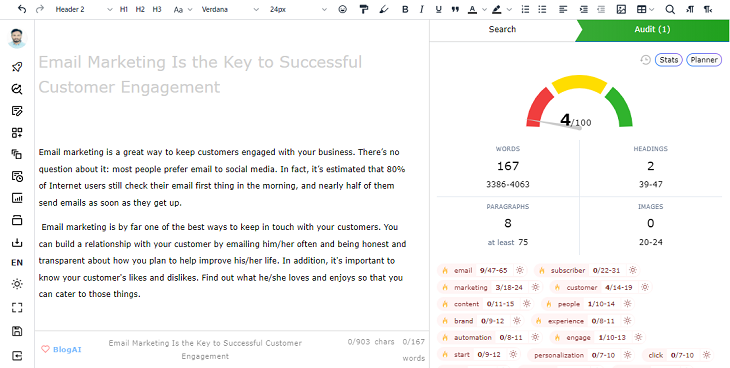The width and height of the screenshot is (730, 368).
Task: Open the text highlight color picker
Action: (x=501, y=9)
